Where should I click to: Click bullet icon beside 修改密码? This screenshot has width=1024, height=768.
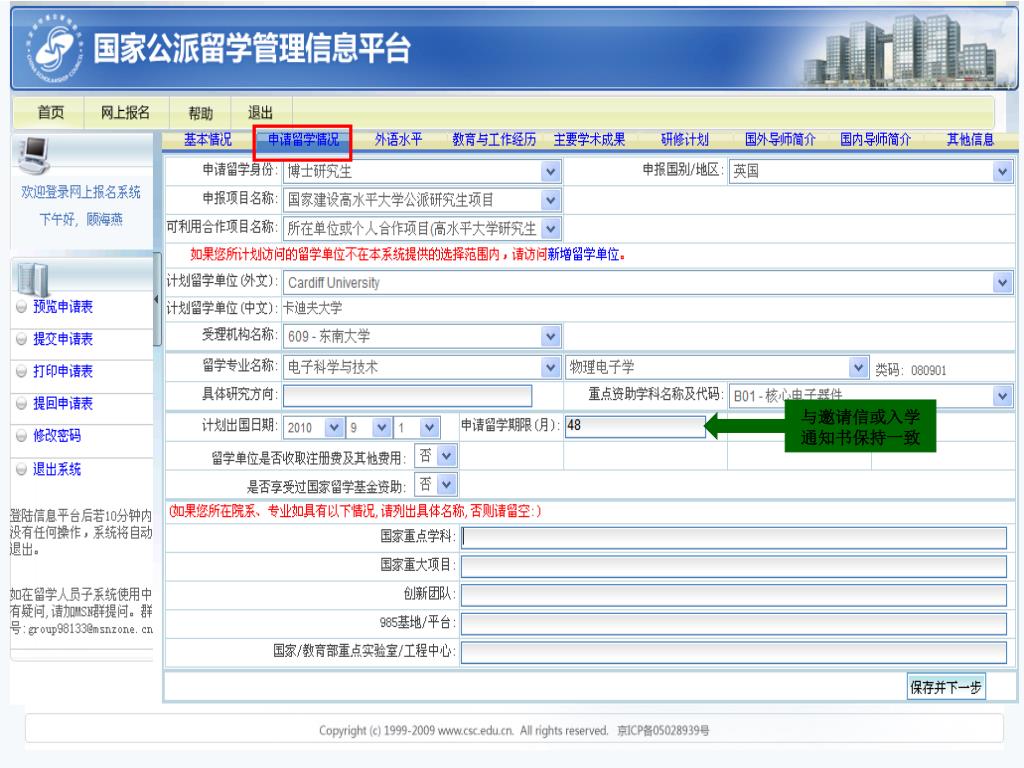[x=20, y=436]
